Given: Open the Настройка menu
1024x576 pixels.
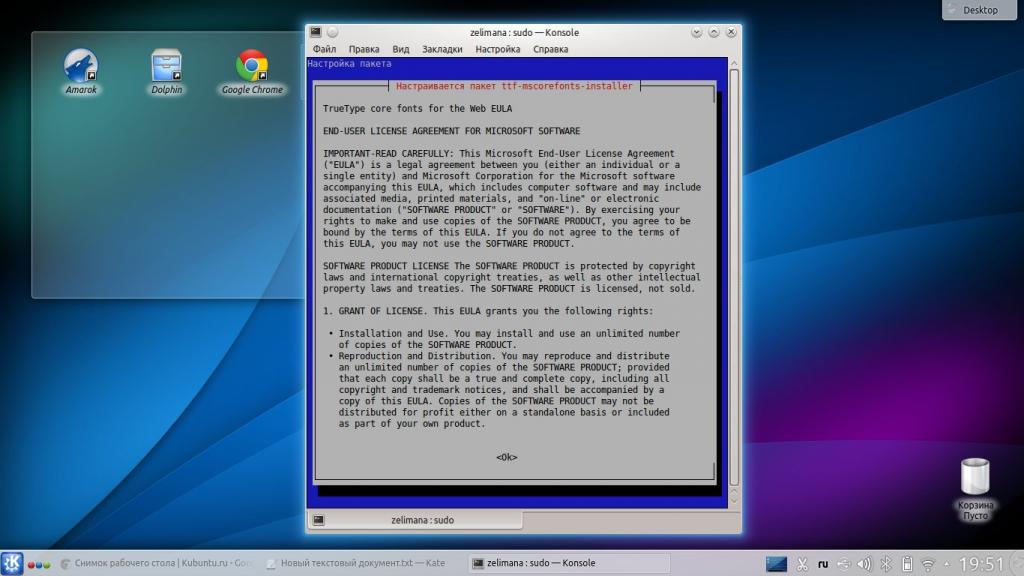Looking at the screenshot, I should click(x=498, y=49).
